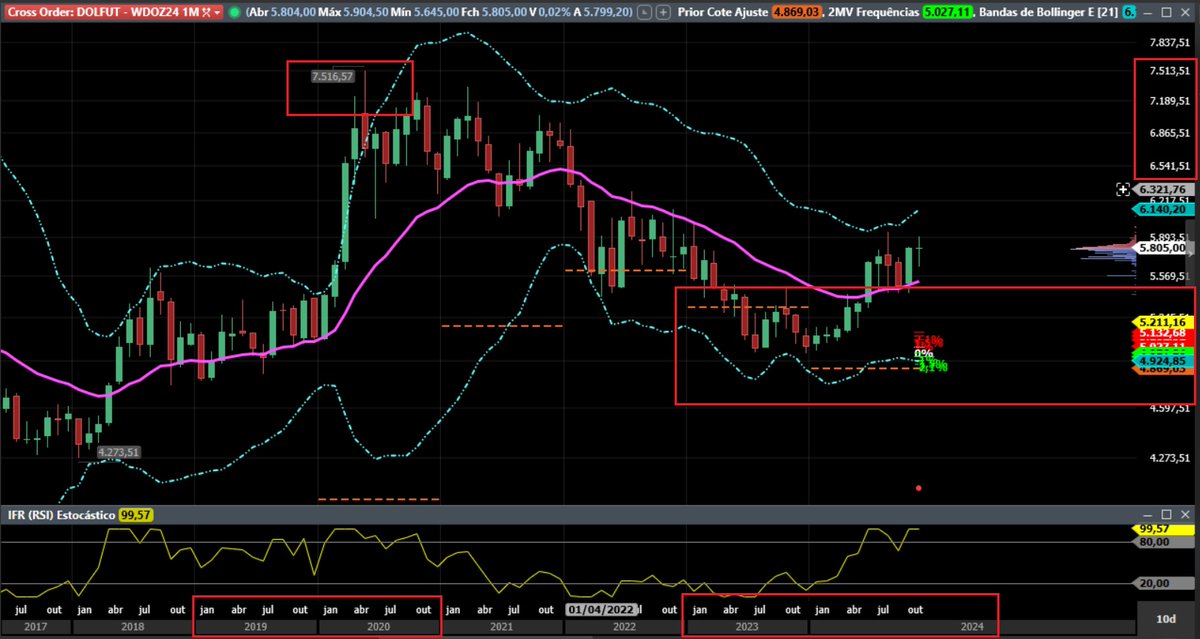Select the Cross Order DOLFUT WDOZ24 1M title
Image resolution: width=1200 pixels, height=639 pixels.
[104, 12]
